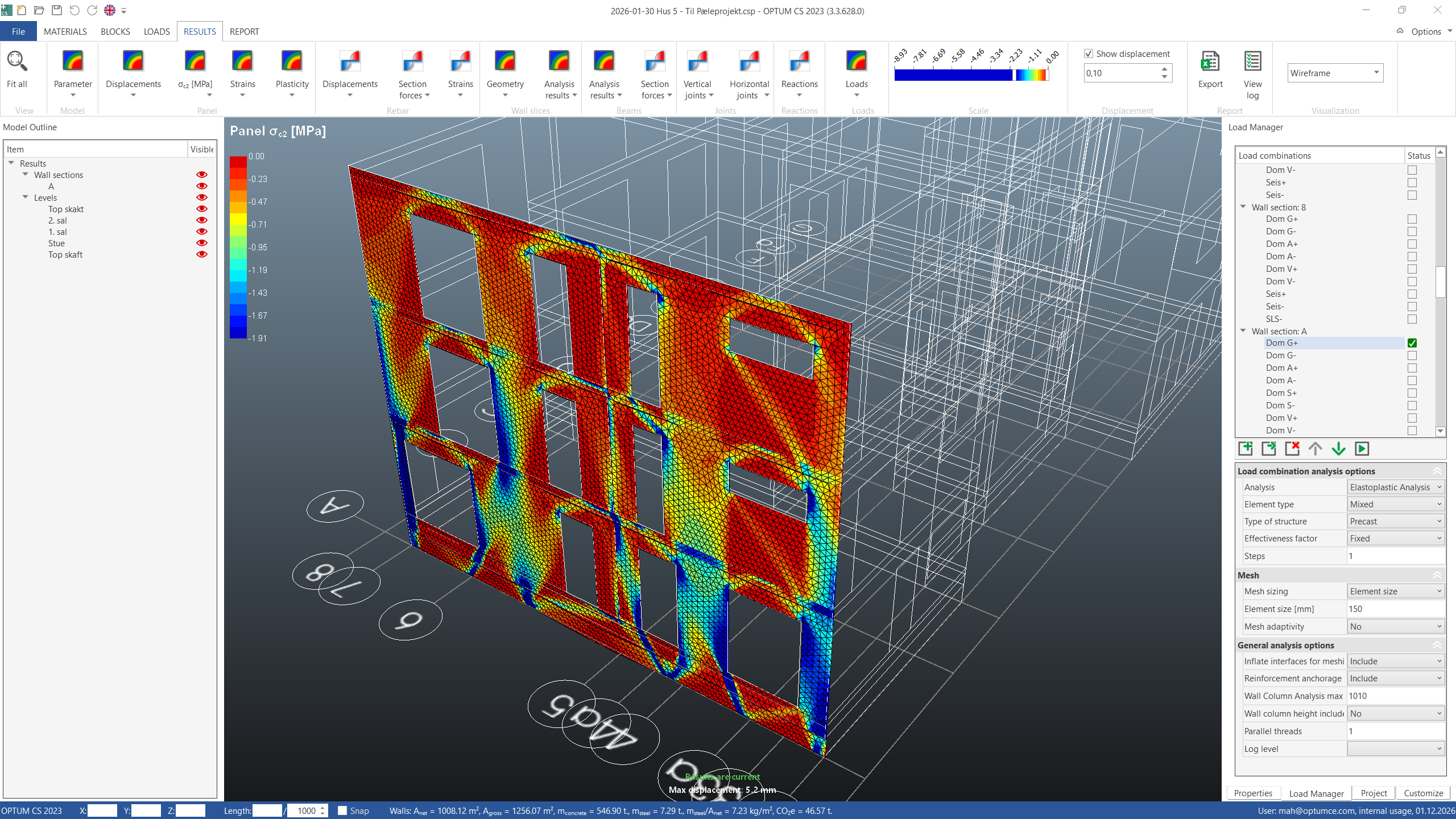
Task: Click the run analysis play icon
Action: click(x=1362, y=449)
